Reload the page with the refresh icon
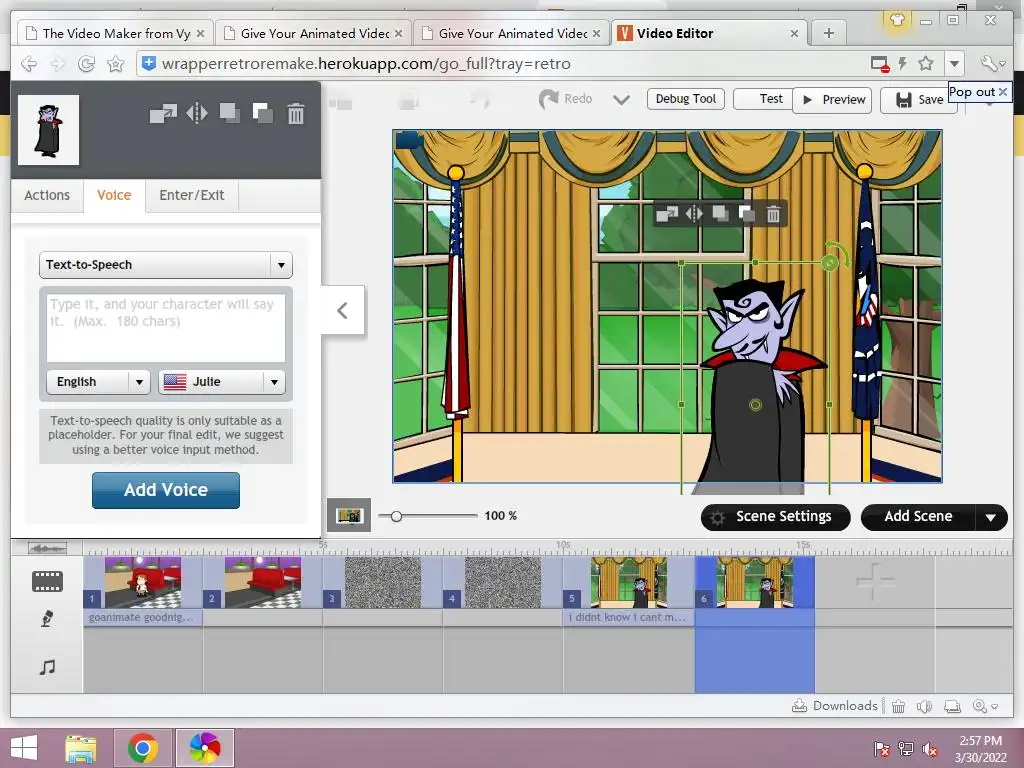The width and height of the screenshot is (1024, 768). pyautogui.click(x=86, y=63)
